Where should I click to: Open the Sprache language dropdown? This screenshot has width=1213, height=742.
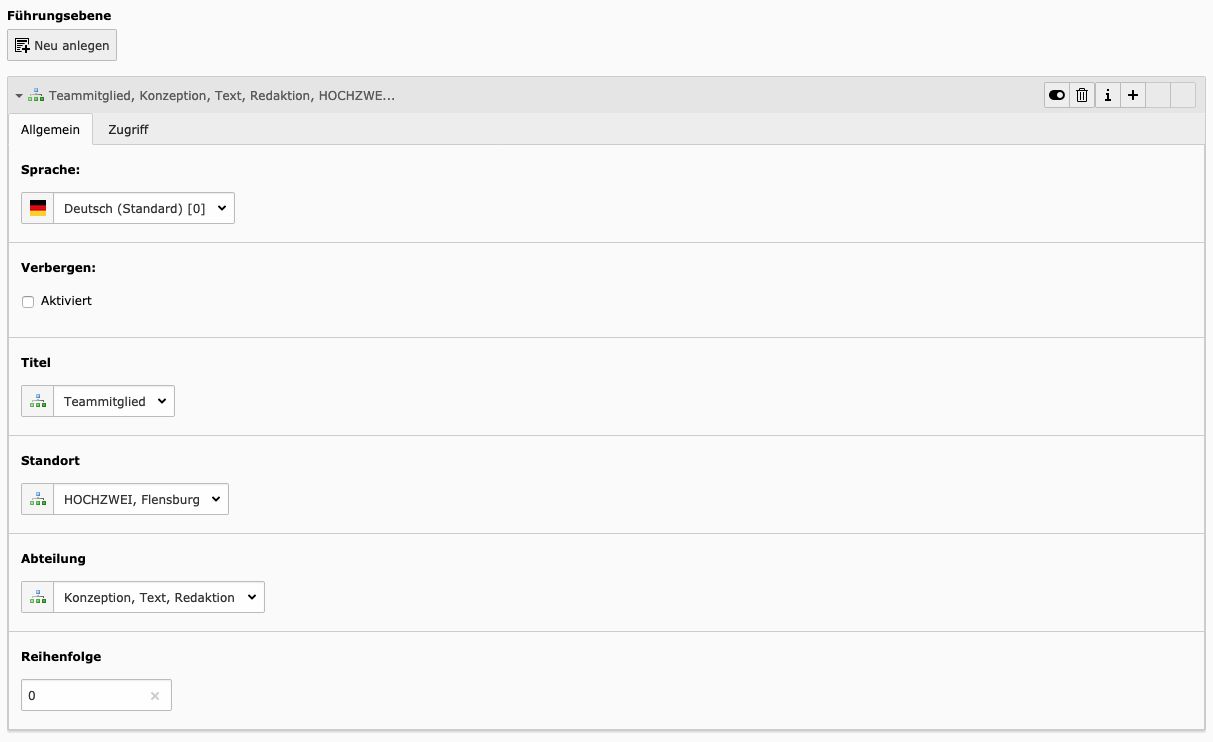(144, 208)
